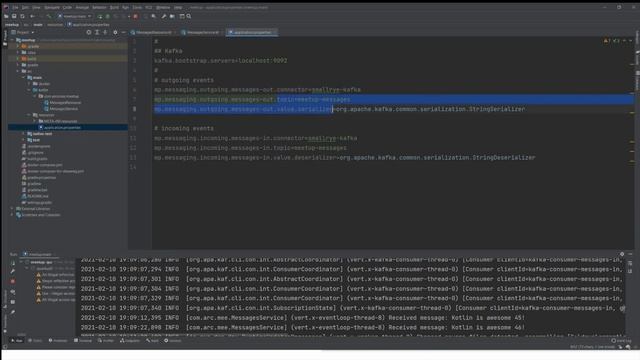The width and height of the screenshot is (640, 360).
Task: Click the pin tab icon in Run panel
Action: (13, 312)
